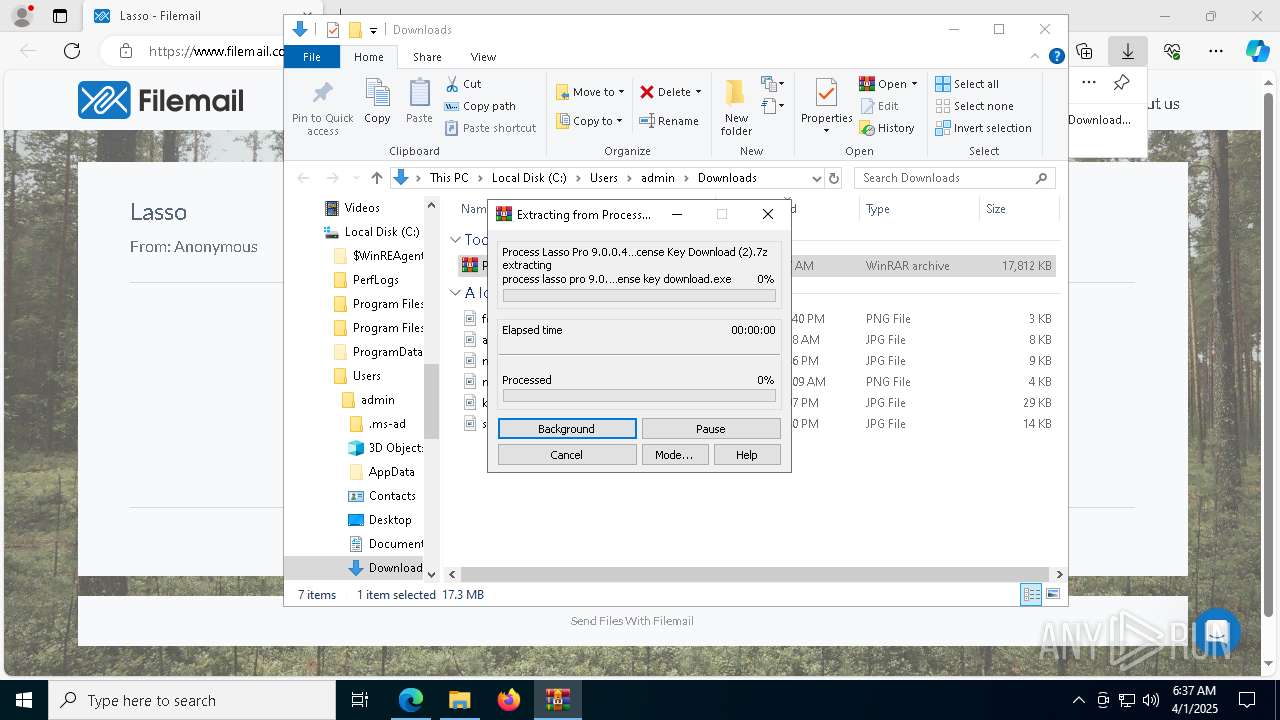The width and height of the screenshot is (1280, 720).
Task: Click the refresh button in address bar
Action: click(834, 178)
